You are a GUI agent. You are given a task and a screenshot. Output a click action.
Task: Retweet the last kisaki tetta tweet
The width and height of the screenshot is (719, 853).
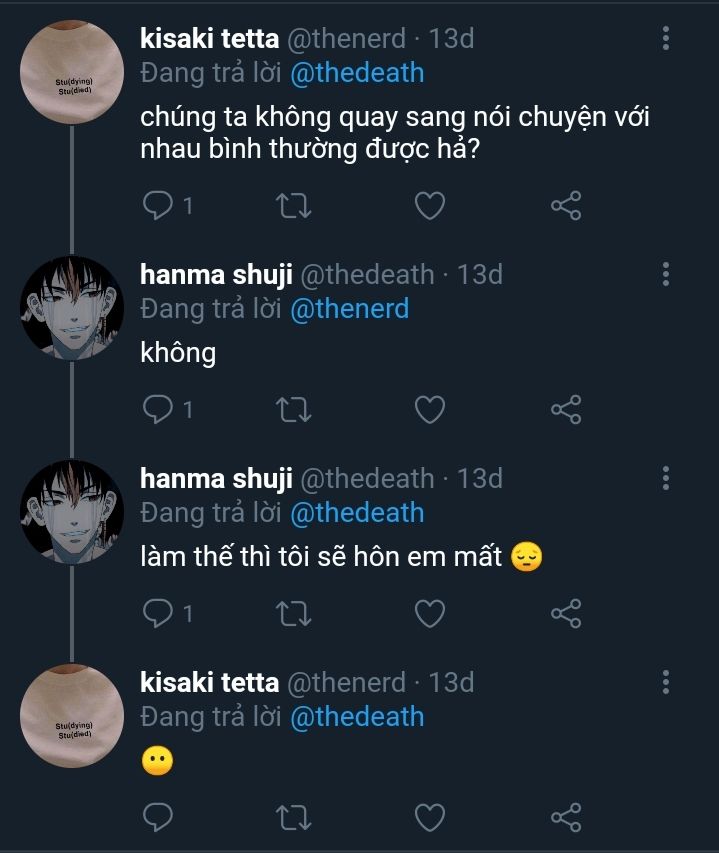coord(293,817)
